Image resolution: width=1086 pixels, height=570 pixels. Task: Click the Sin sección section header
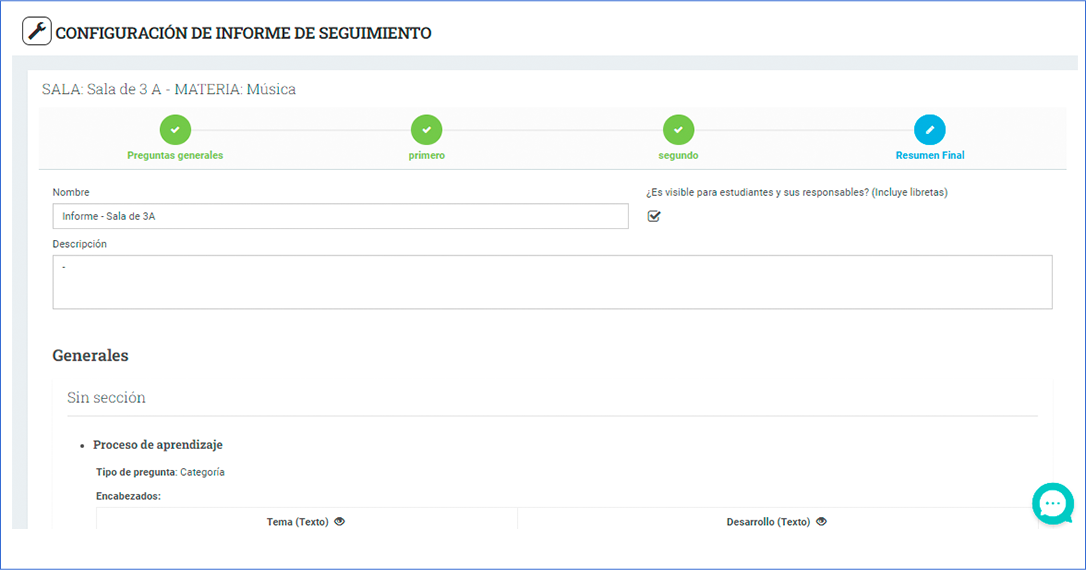[x=106, y=398]
